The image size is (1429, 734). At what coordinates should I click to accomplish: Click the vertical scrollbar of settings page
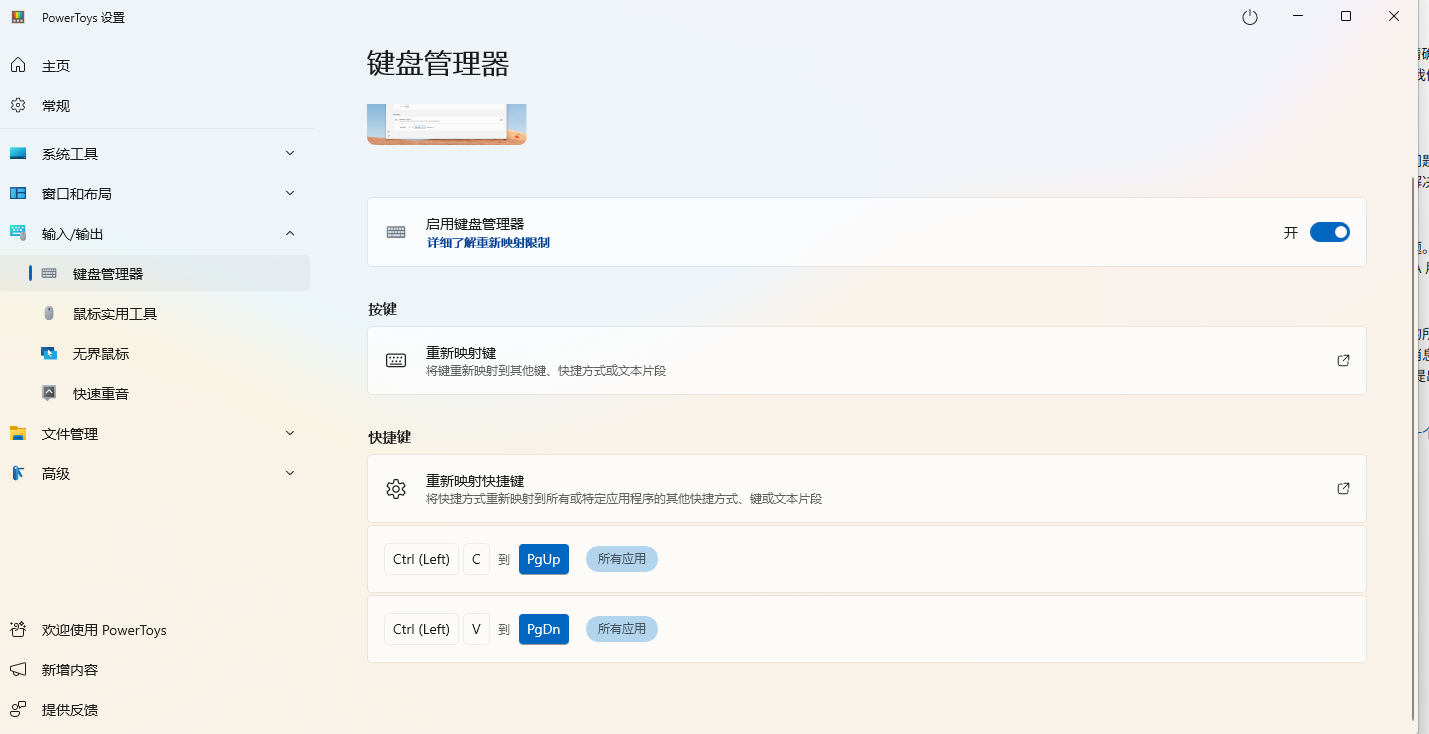coord(1413,448)
